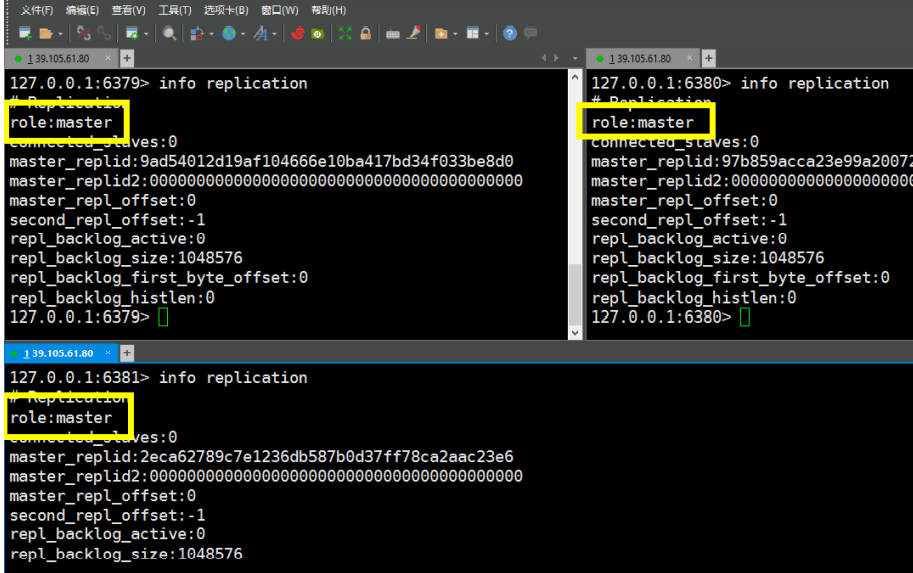Click the New Session toolbar icon
This screenshot has width=913, height=573.
click(25, 34)
